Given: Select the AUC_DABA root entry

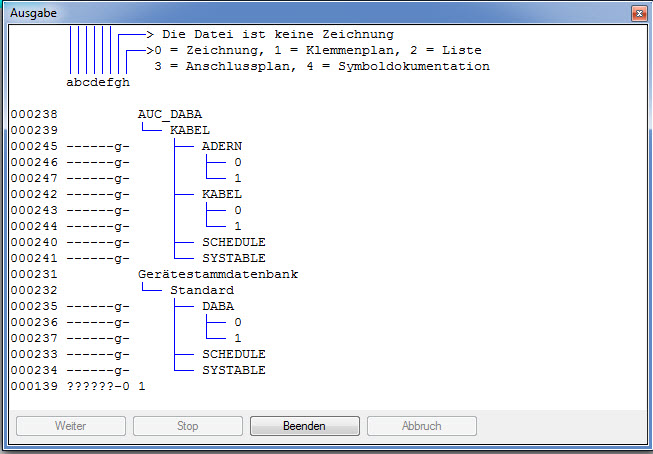Looking at the screenshot, I should click(170, 114).
